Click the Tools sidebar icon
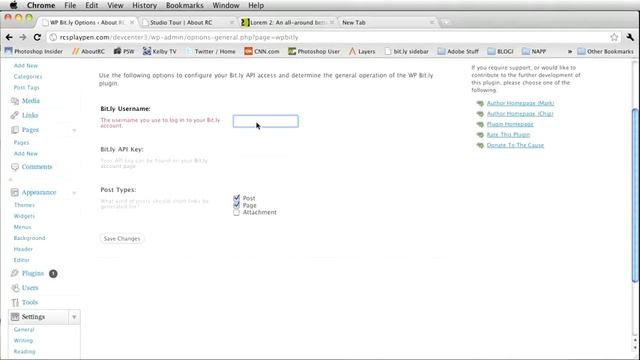This screenshot has height=360, width=640. coord(15,302)
